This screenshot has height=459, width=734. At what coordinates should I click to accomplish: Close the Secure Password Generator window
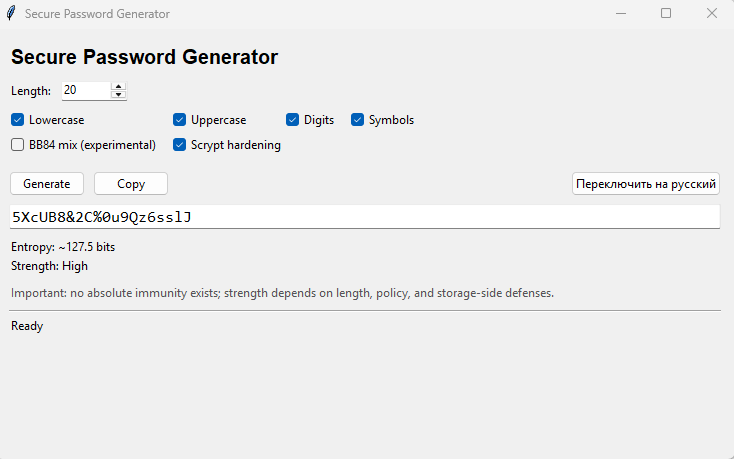point(712,14)
